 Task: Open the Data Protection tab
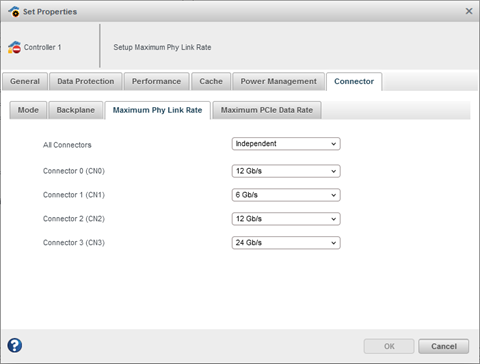click(x=86, y=81)
